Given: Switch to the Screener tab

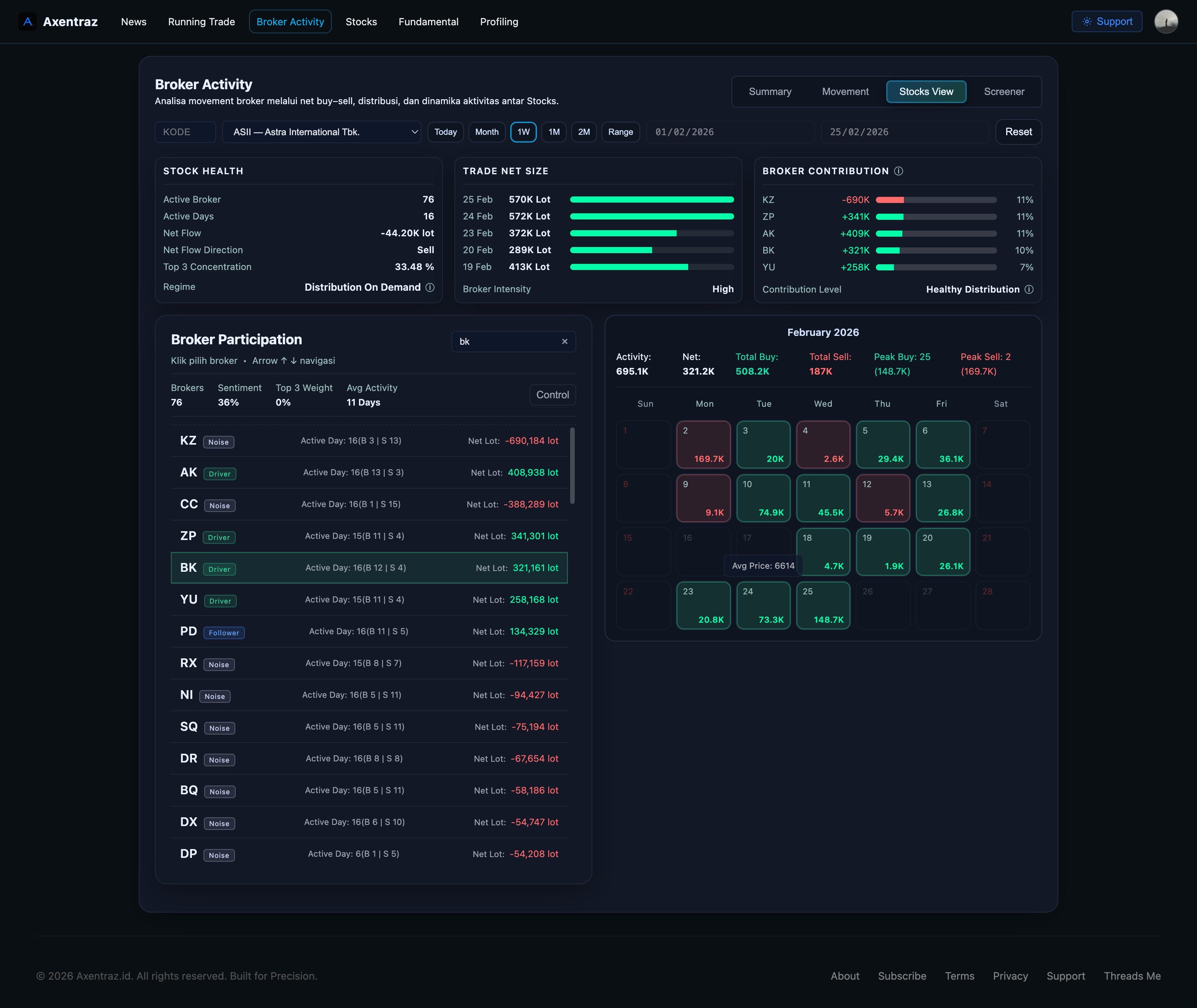Looking at the screenshot, I should pos(1003,92).
